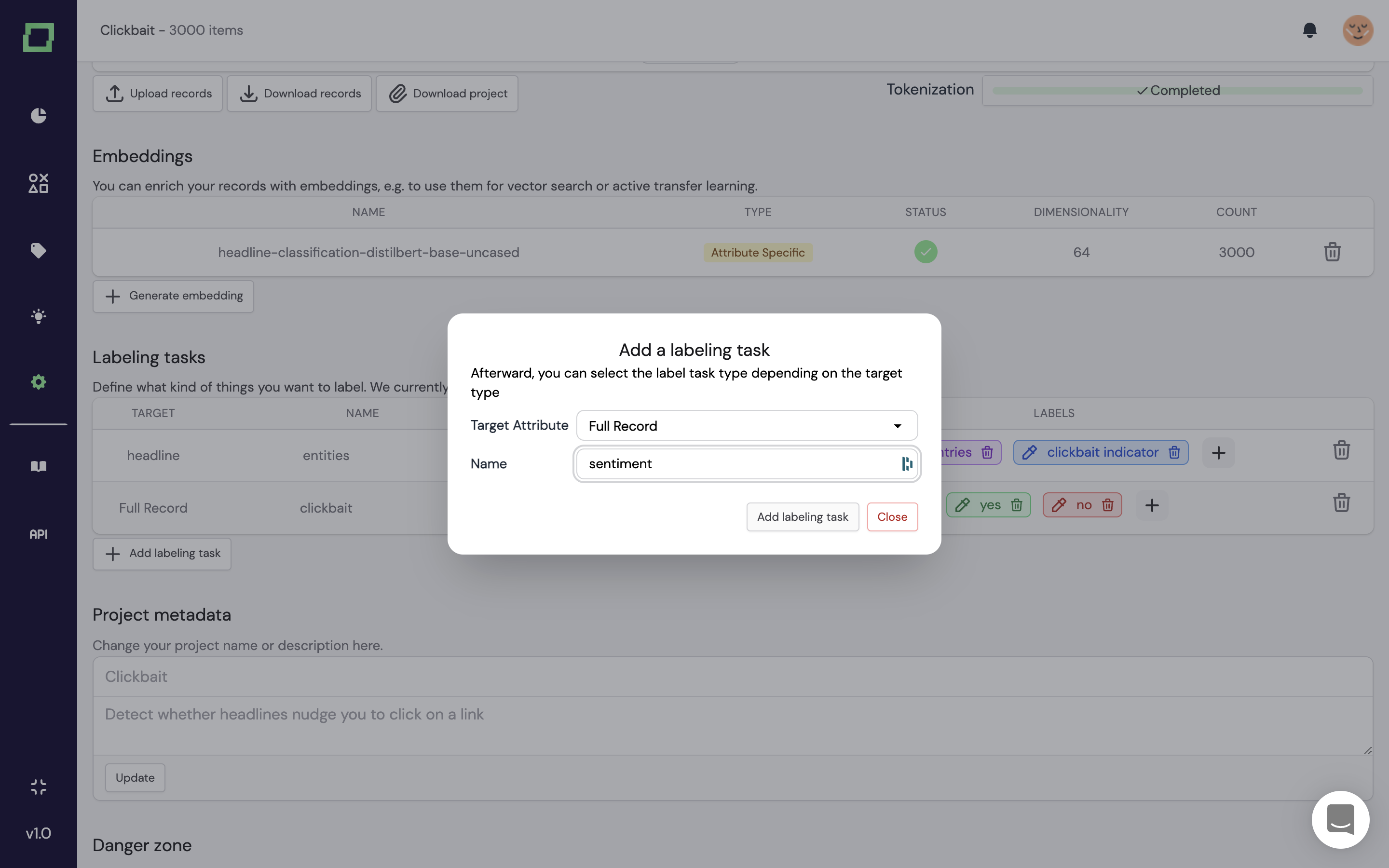Click the Download records button
This screenshot has width=1389, height=868.
click(x=299, y=94)
